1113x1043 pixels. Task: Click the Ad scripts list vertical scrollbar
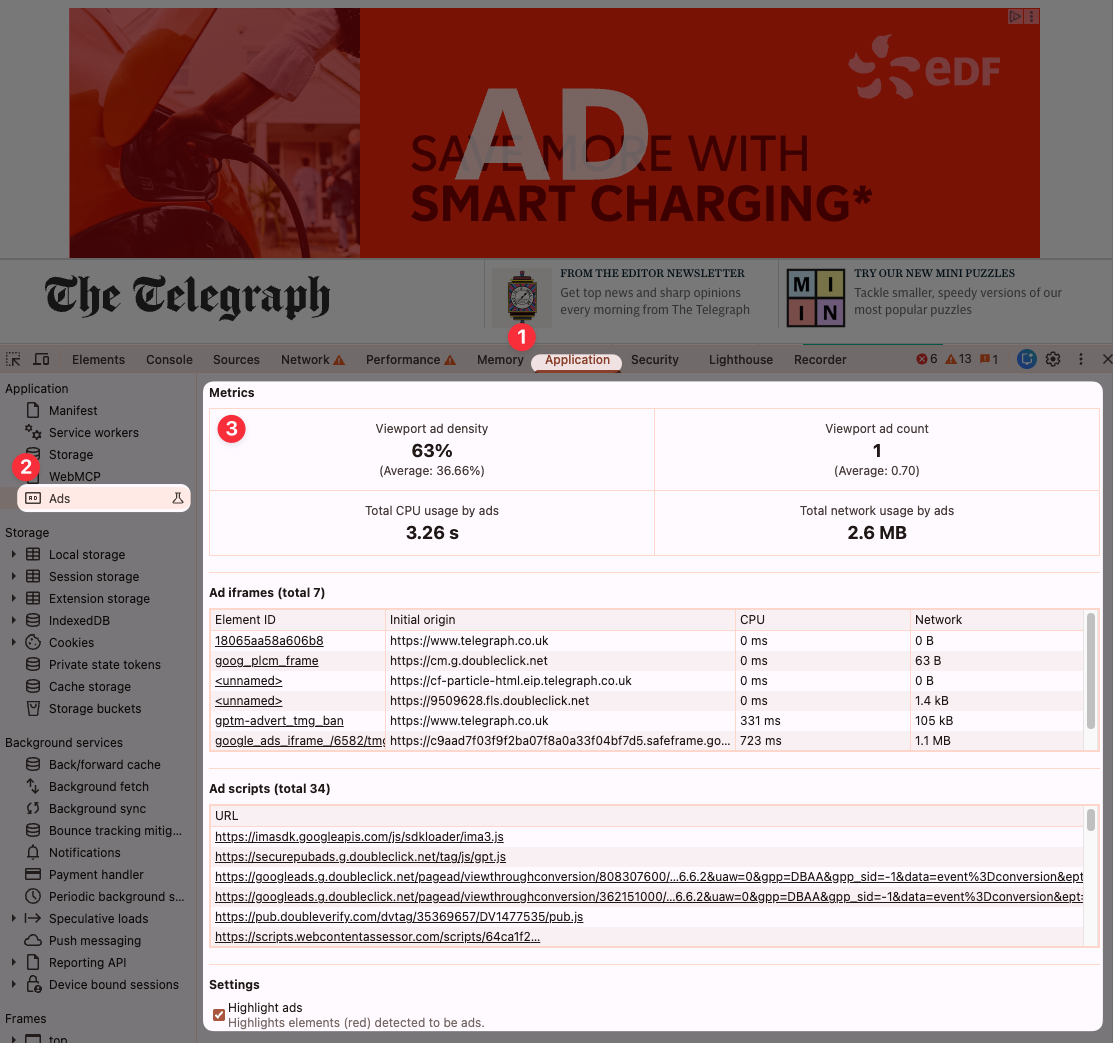1090,820
